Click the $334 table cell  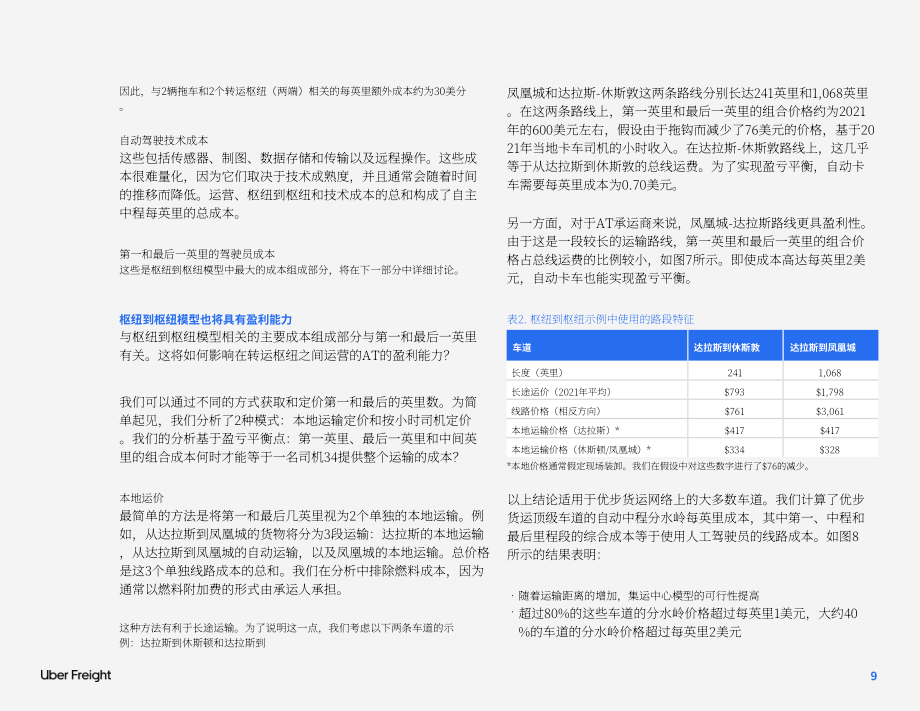[x=735, y=450]
